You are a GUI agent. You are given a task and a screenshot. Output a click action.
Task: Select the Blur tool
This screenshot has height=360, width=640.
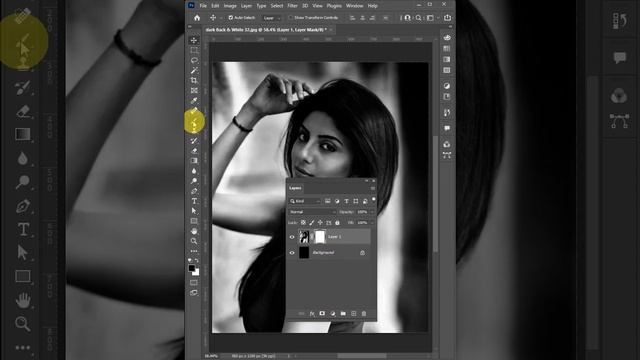tap(194, 171)
